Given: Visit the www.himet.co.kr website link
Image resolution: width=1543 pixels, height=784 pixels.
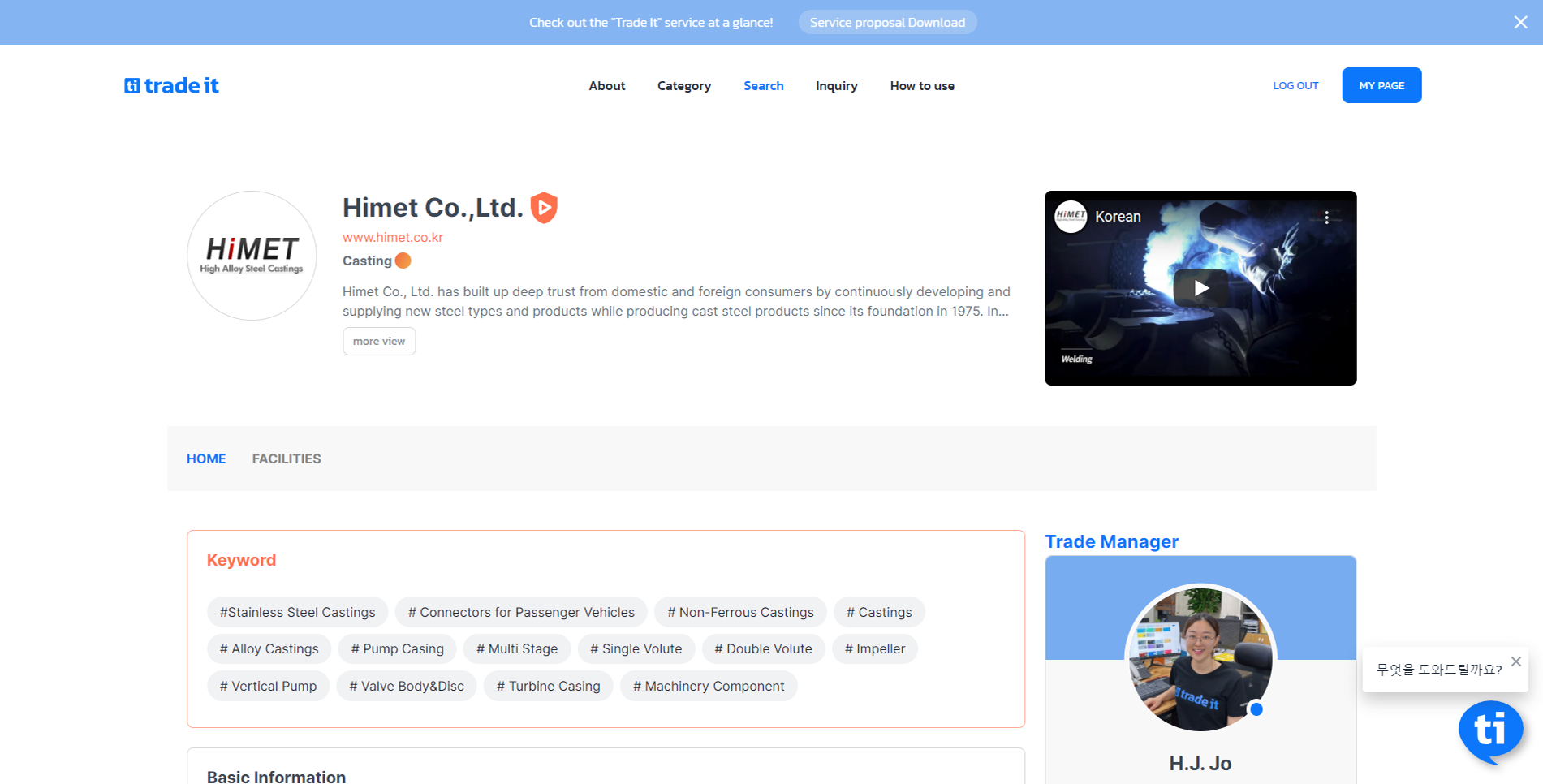Looking at the screenshot, I should [x=393, y=237].
